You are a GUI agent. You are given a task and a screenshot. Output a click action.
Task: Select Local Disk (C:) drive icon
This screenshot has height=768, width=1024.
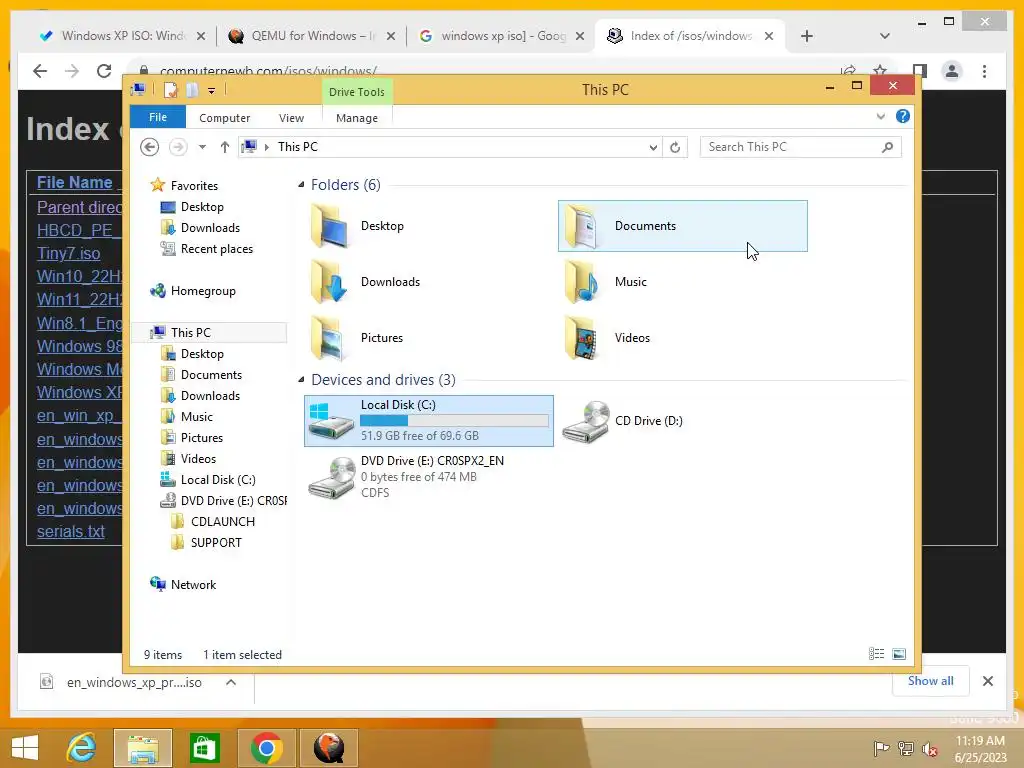click(331, 421)
